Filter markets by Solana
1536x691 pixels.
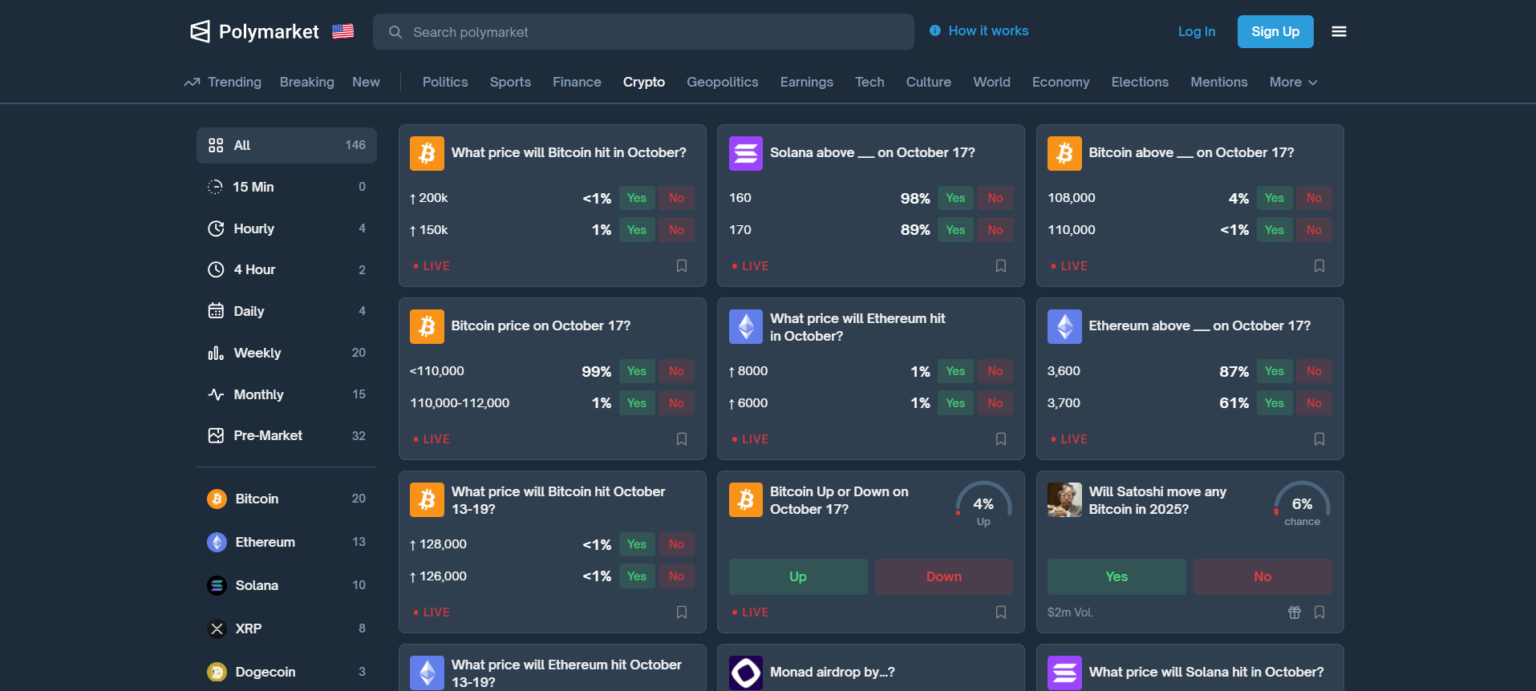[256, 585]
